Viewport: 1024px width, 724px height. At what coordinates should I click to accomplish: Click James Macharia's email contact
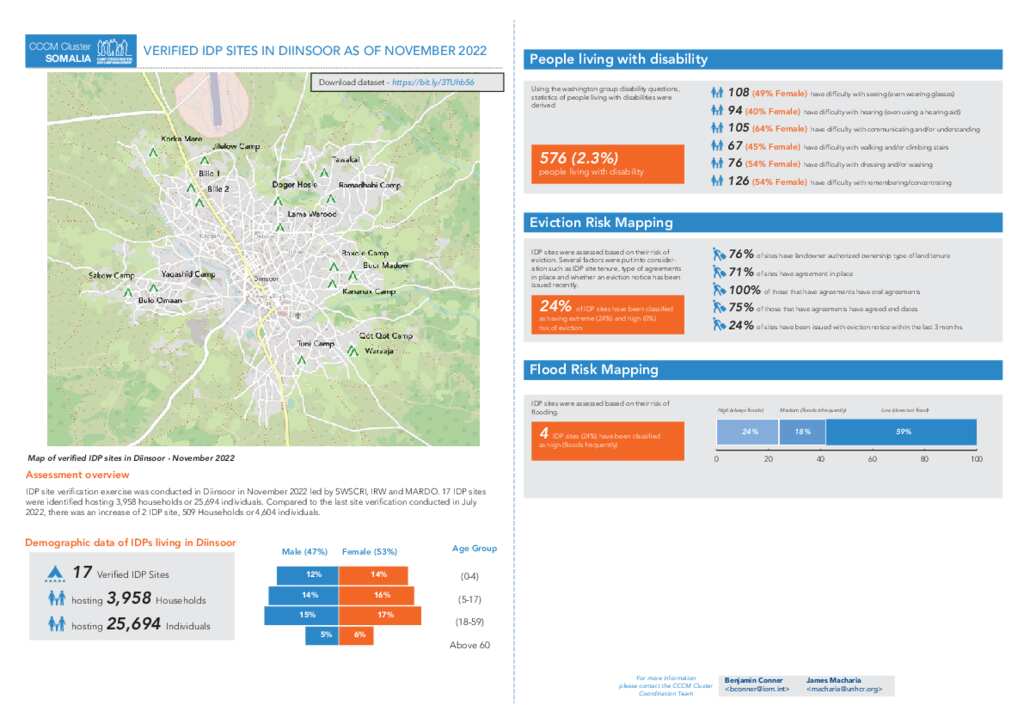pos(844,689)
